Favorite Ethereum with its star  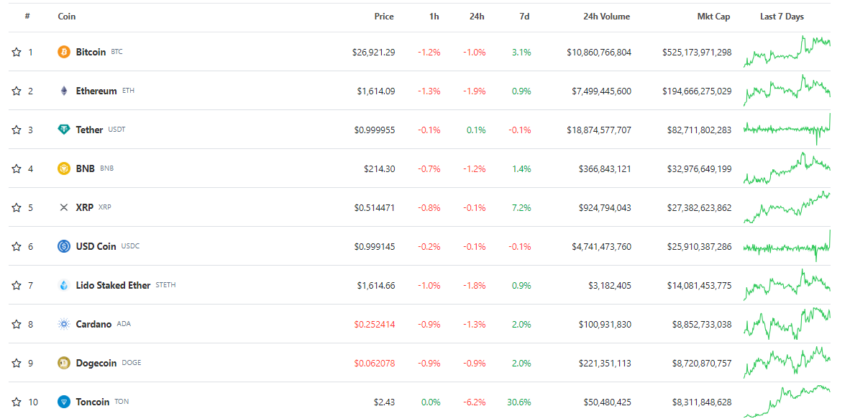[x=16, y=91]
